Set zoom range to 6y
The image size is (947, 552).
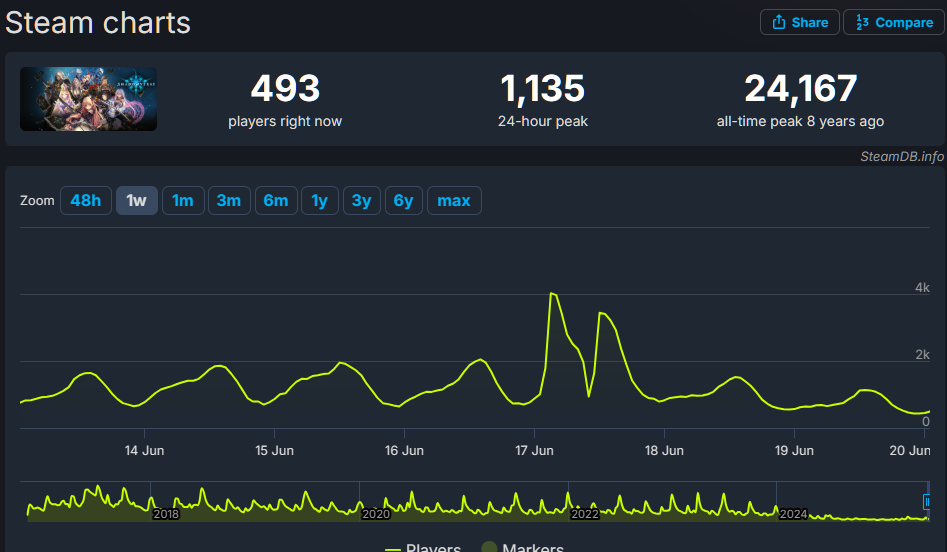[403, 201]
